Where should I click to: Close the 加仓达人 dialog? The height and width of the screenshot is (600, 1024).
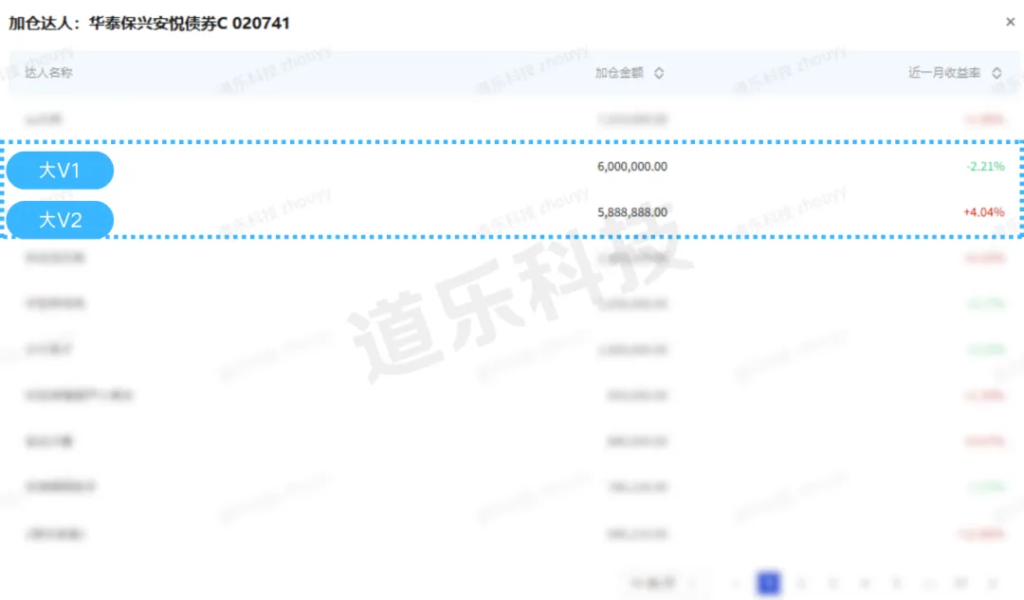pyautogui.click(x=1010, y=22)
